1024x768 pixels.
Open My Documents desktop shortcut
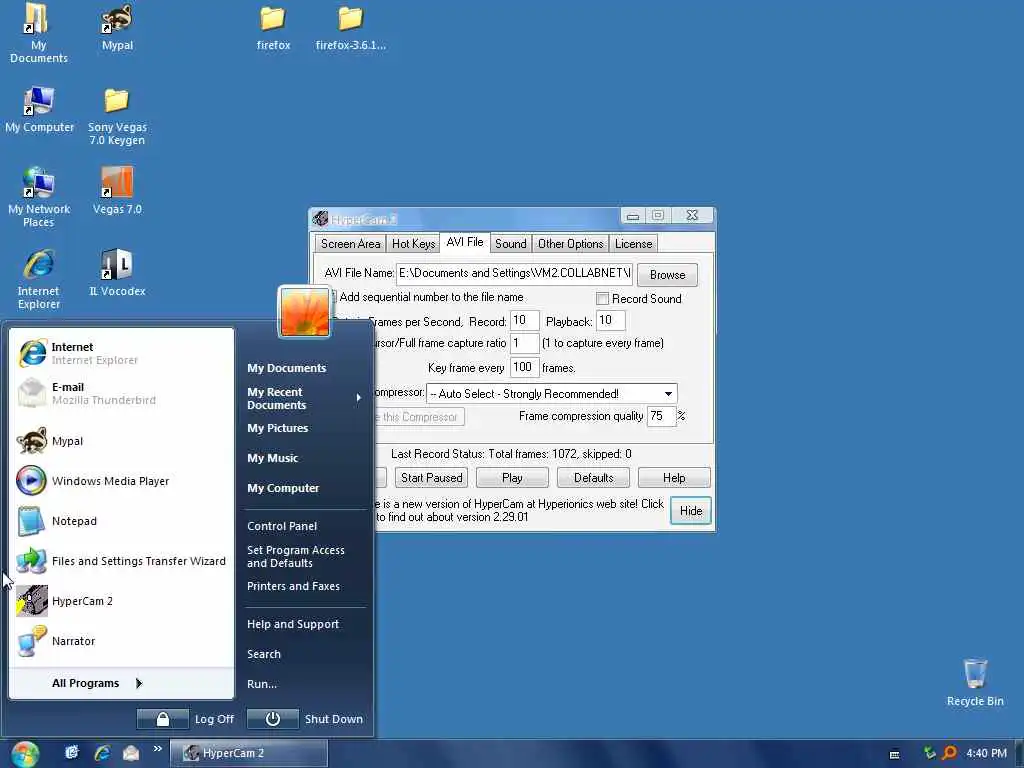point(38,33)
